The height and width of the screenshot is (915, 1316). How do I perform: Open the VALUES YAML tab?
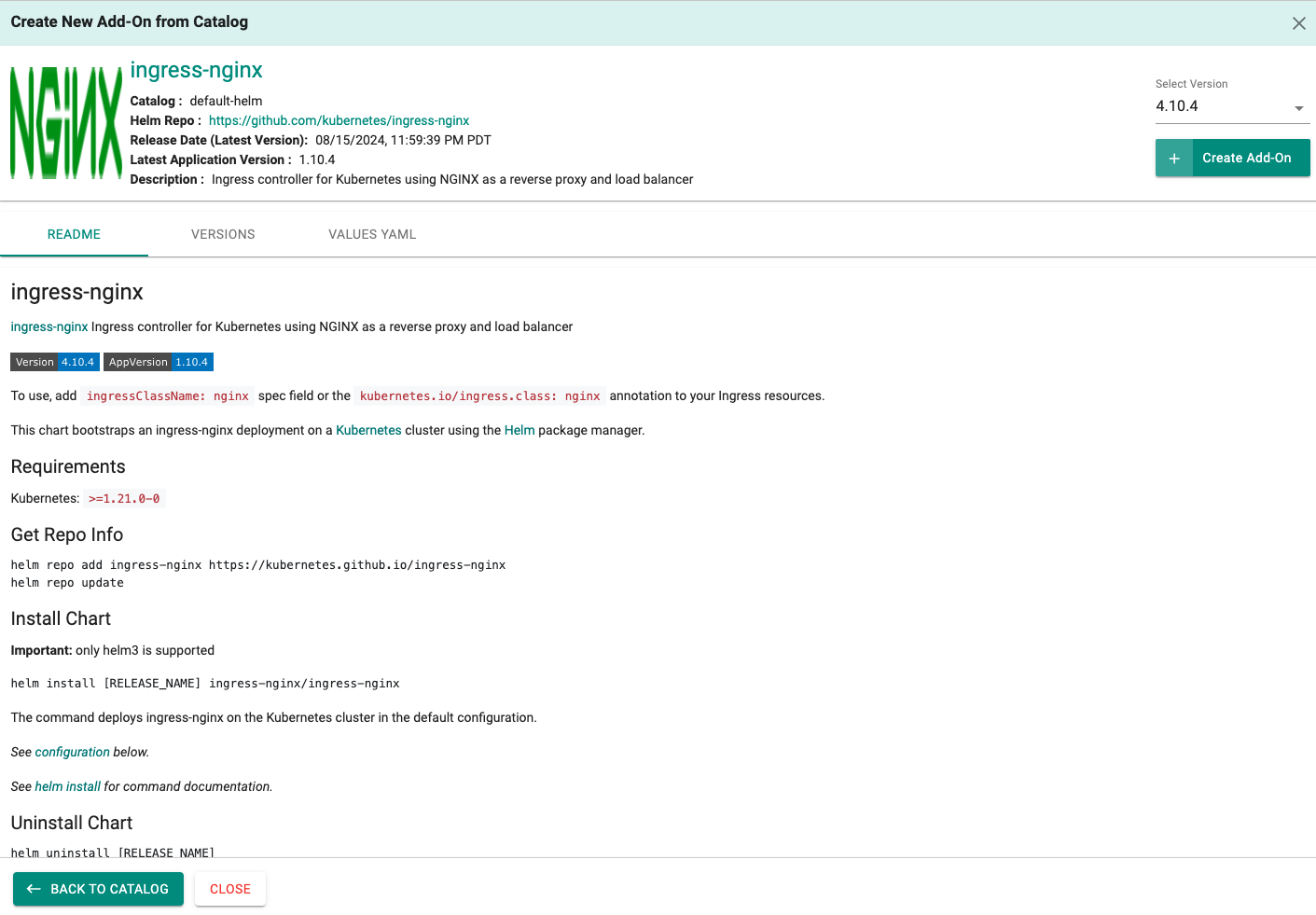(x=372, y=234)
